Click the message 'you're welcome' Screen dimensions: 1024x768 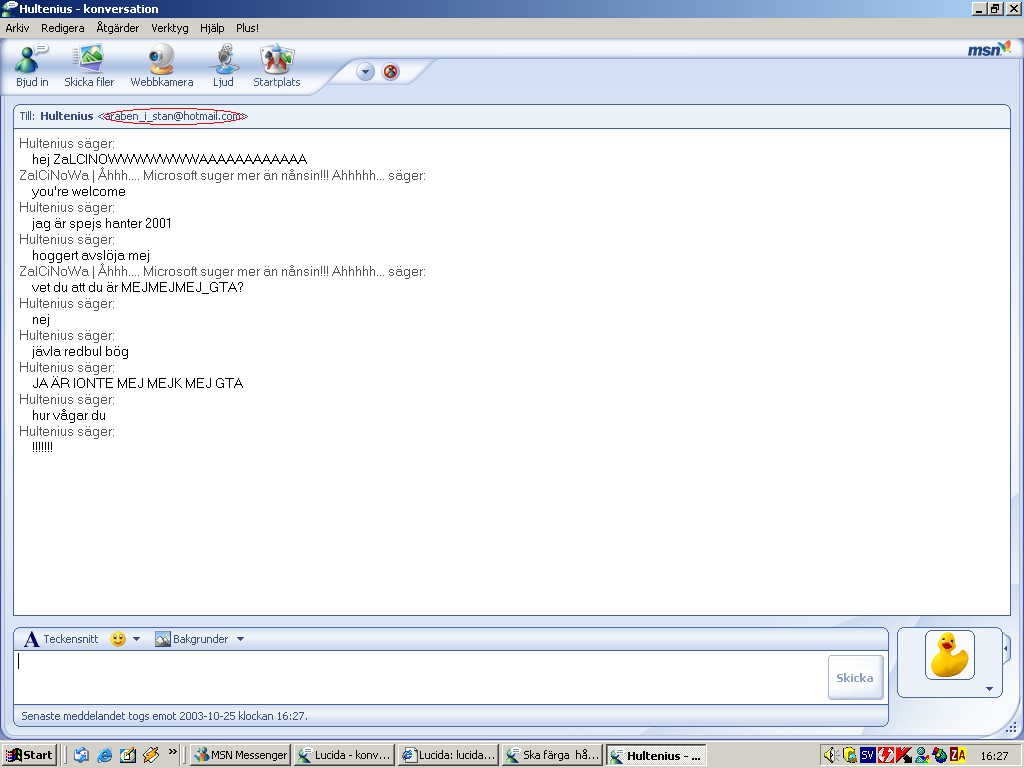coord(78,191)
